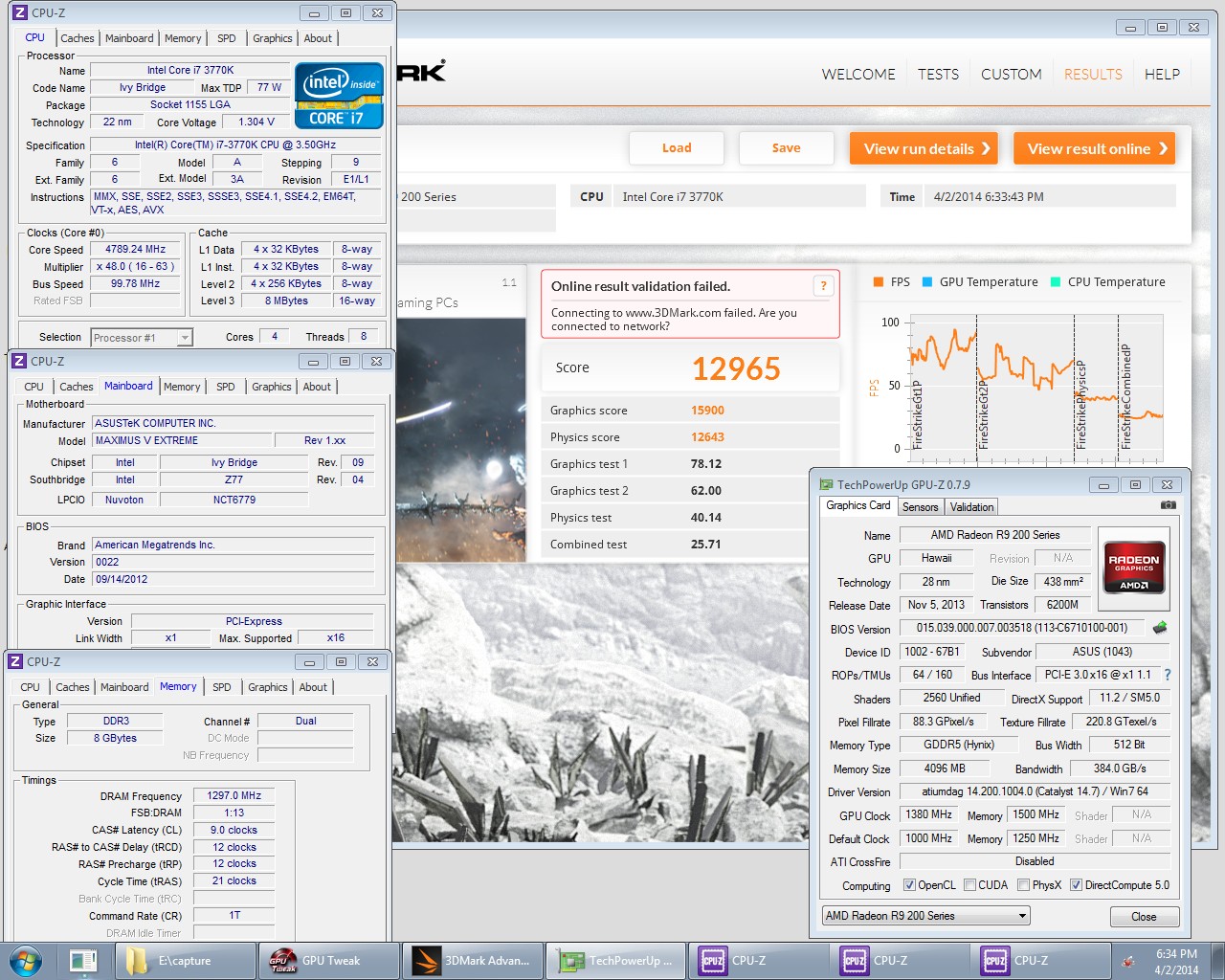Click the GPU-Z BIOS save chip icon
The image size is (1225, 980).
point(1160,628)
